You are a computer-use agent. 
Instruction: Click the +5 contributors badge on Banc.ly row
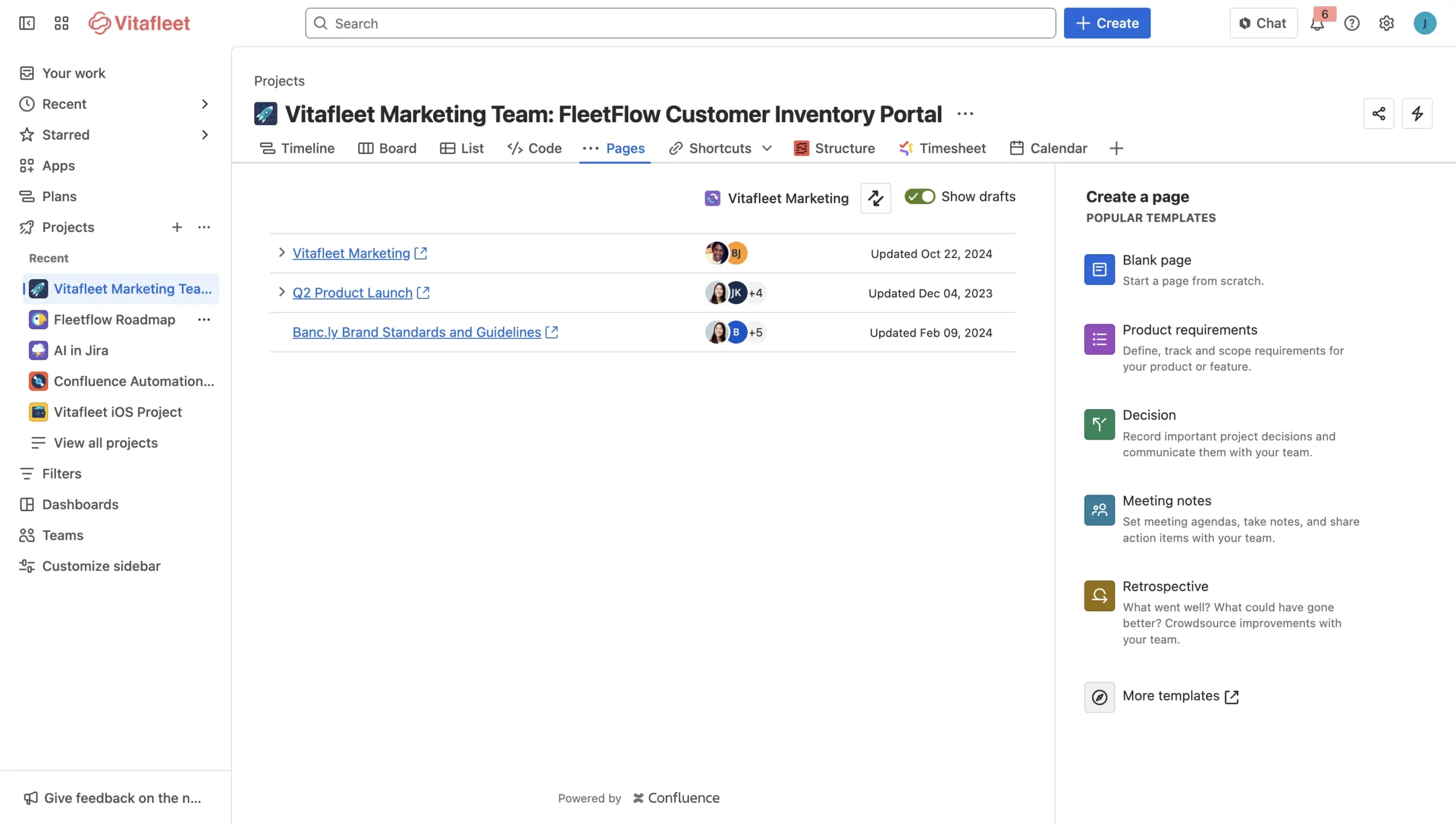(755, 333)
